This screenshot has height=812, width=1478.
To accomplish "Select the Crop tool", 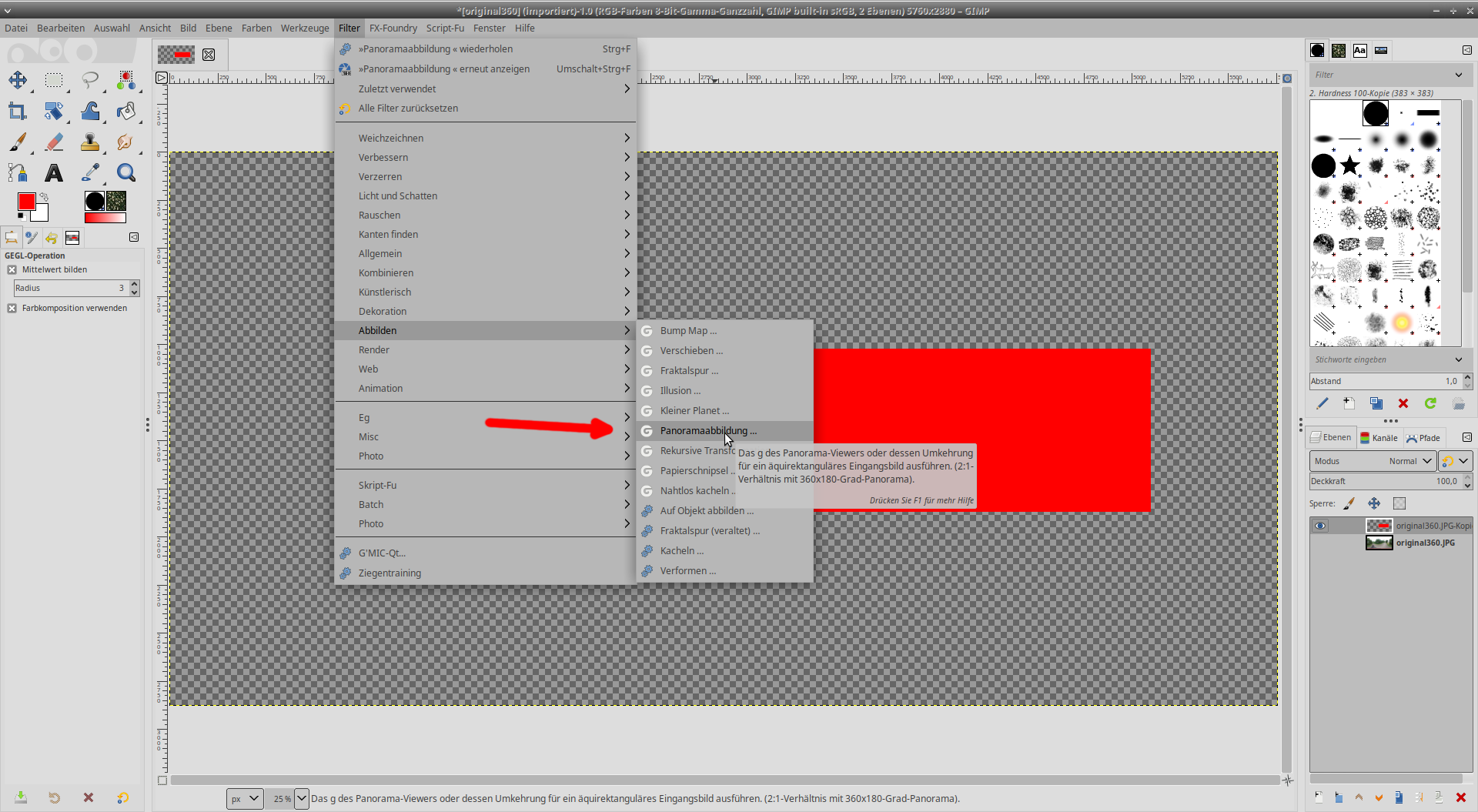I will tap(17, 112).
